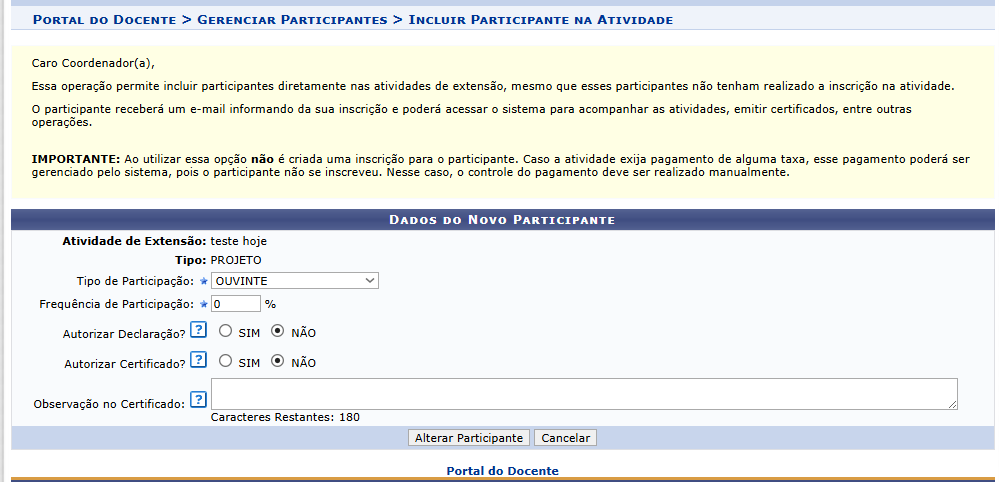The height and width of the screenshot is (482, 999).
Task: Click the Observação no Certificado text area
Action: [x=584, y=394]
